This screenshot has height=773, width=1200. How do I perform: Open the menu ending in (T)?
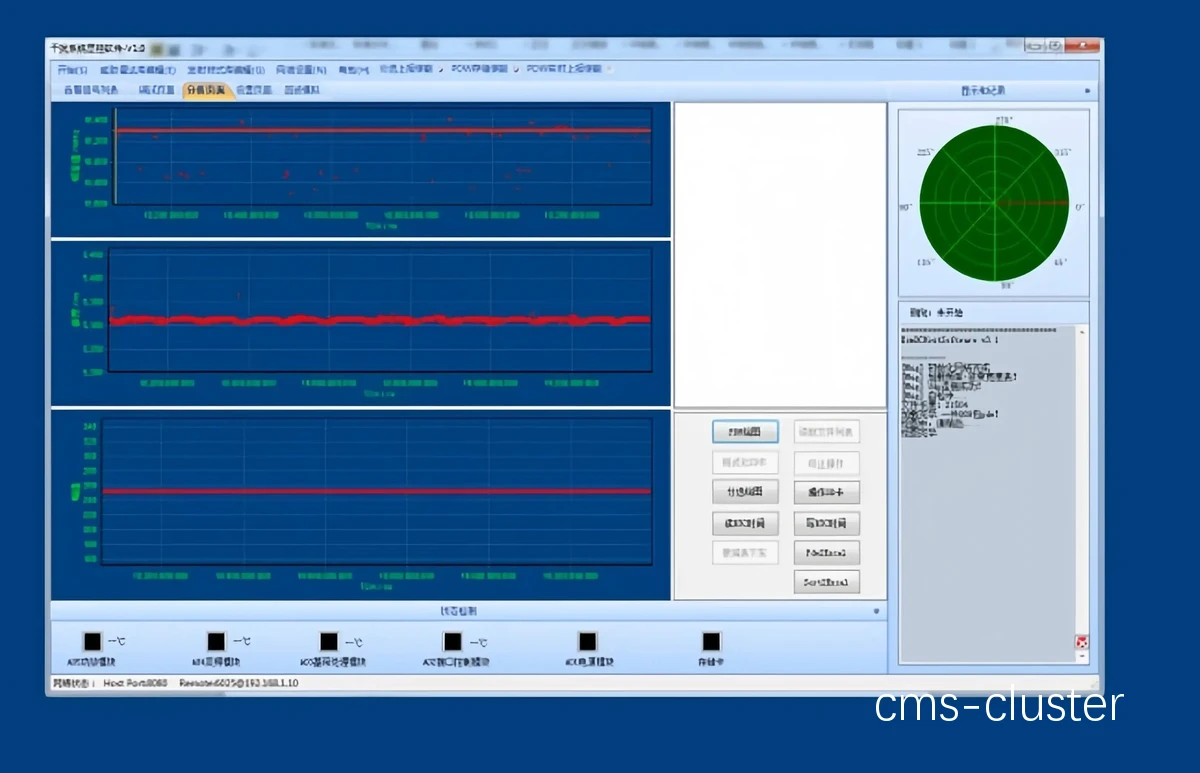[138, 70]
